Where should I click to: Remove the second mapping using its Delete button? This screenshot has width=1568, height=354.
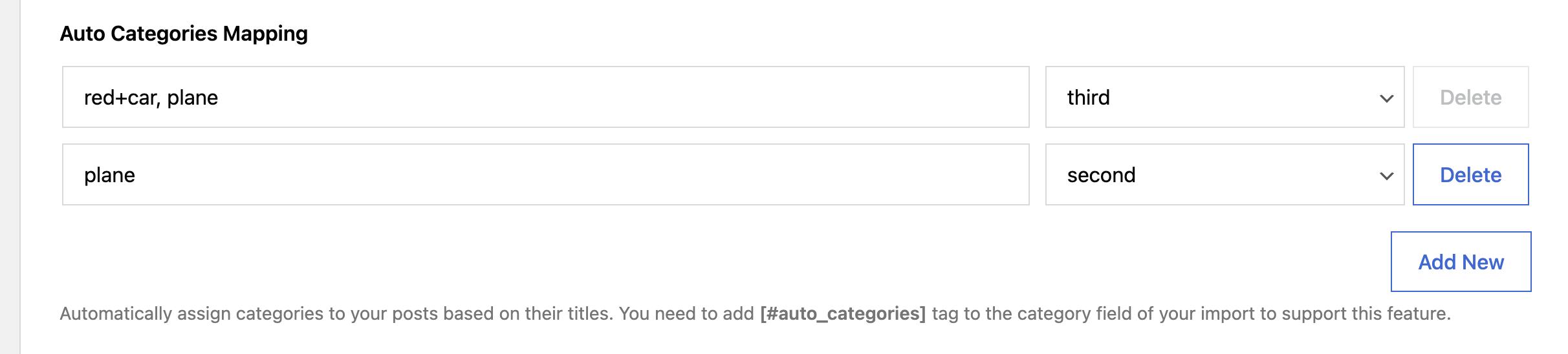(x=1470, y=174)
